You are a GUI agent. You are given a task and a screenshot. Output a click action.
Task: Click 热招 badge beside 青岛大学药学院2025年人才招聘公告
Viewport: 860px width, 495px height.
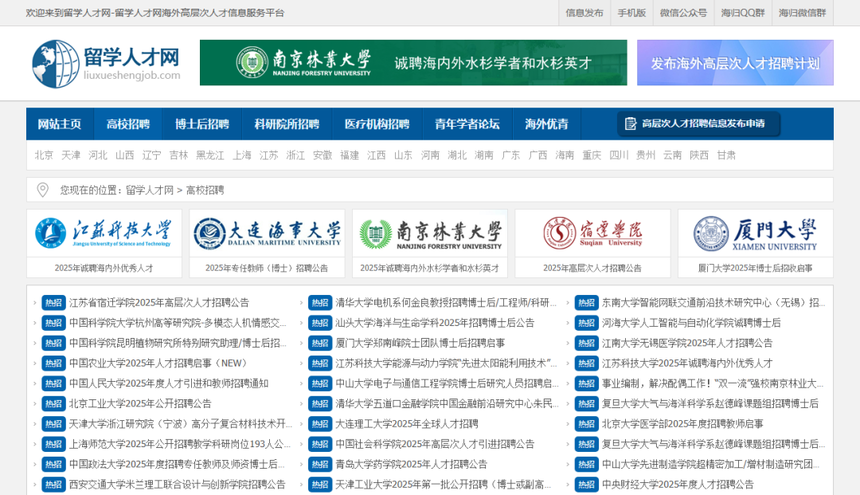point(320,465)
